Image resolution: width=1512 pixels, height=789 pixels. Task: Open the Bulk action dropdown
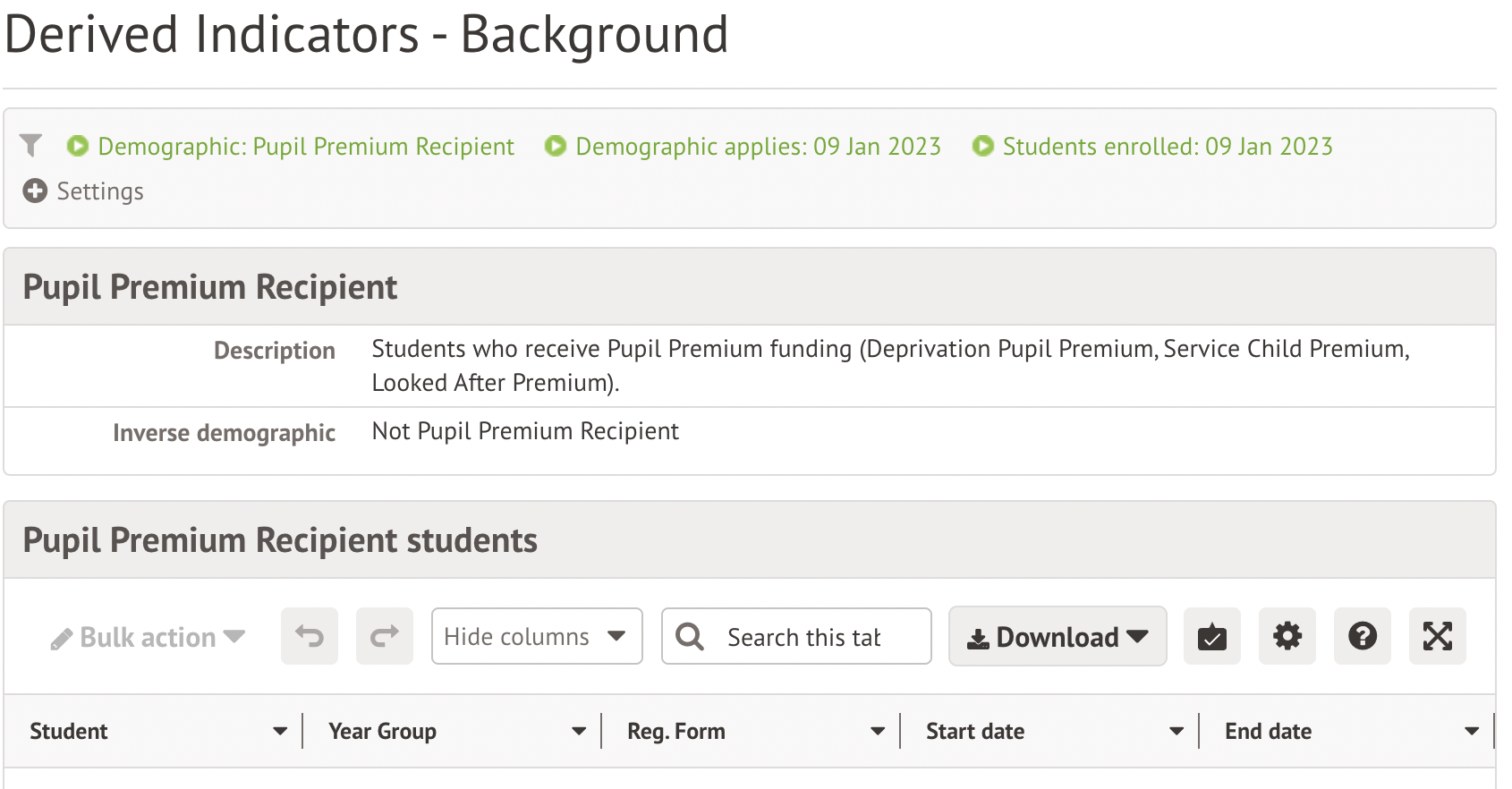[x=149, y=637]
